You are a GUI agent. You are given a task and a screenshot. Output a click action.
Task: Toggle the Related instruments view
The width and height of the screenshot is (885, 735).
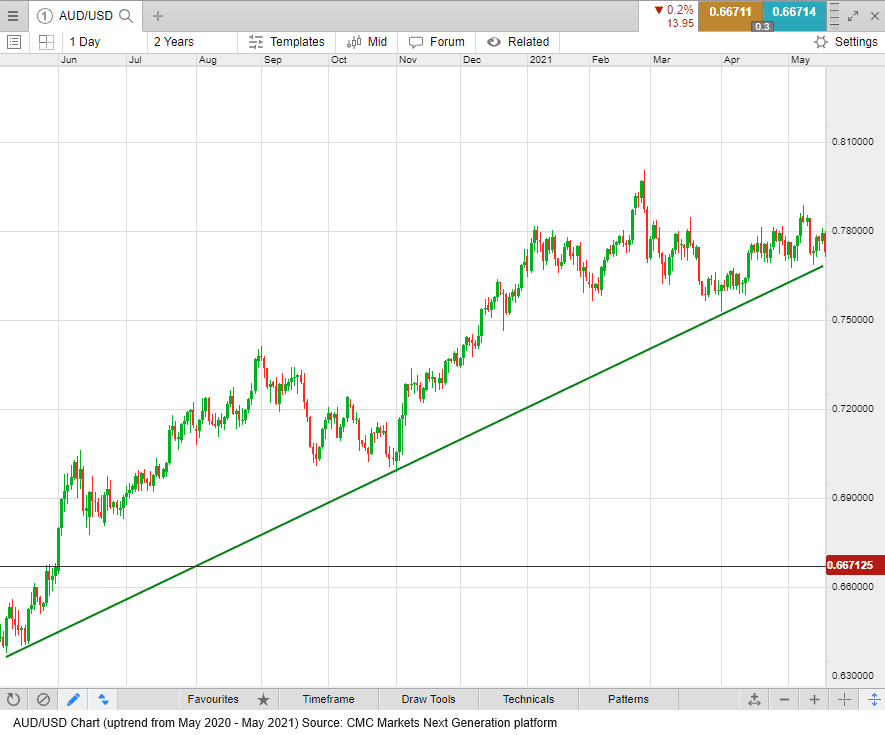coord(518,41)
